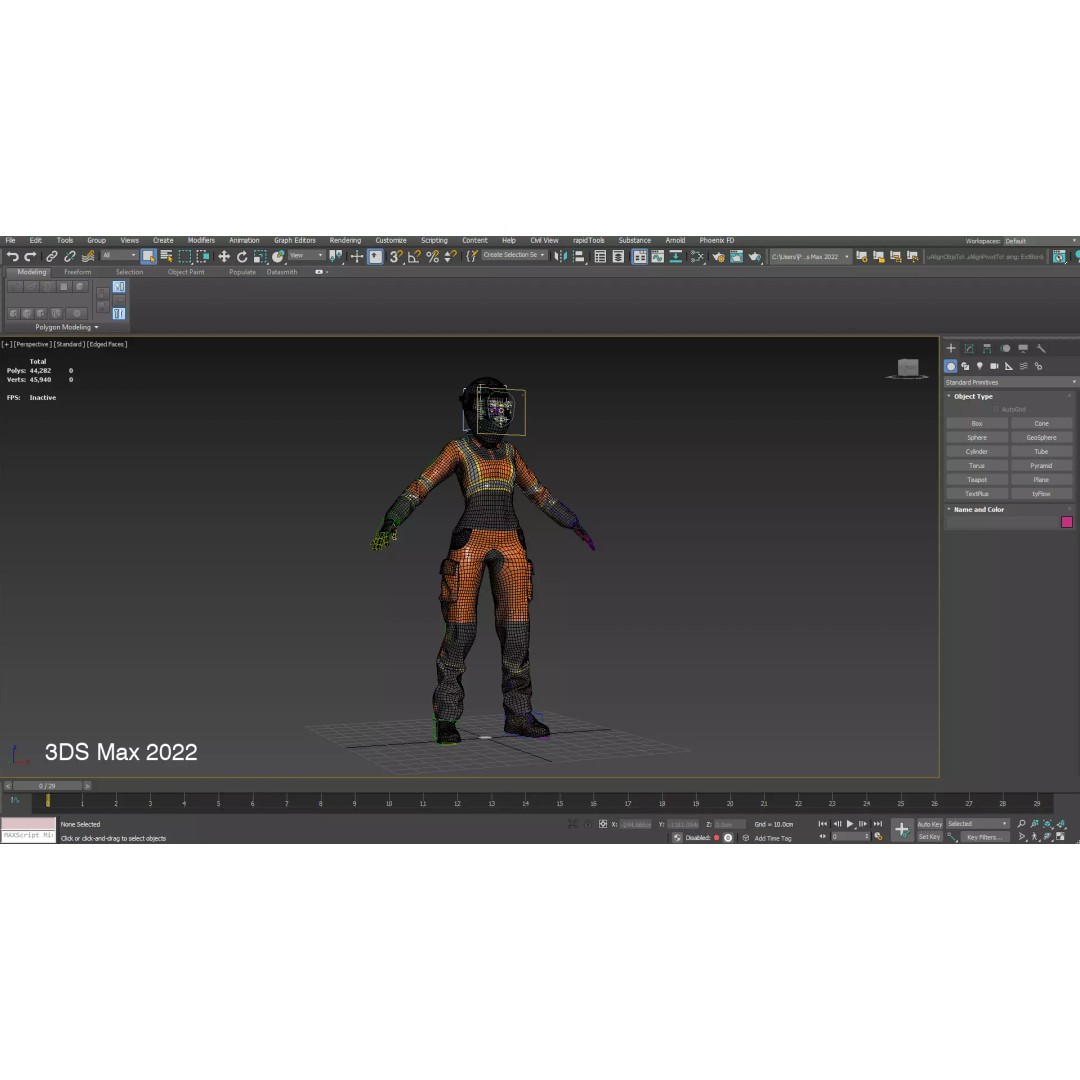
Task: Toggle Window/Crossing selection mode
Action: tap(202, 256)
